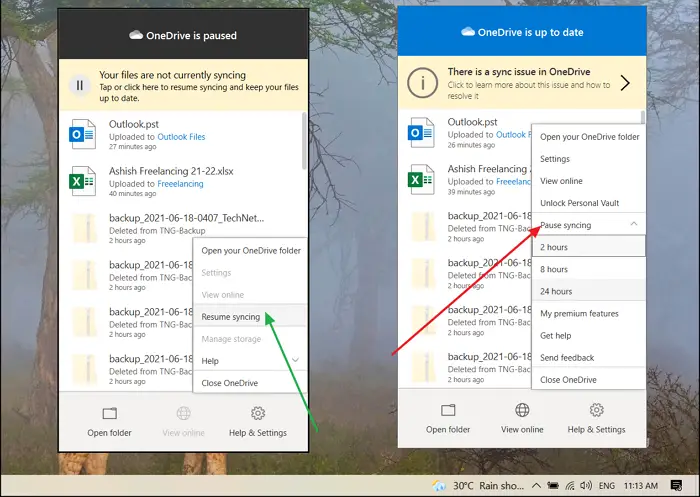Screen dimensions: 700x497
Task: Click 'Your files are not currently syncing' banner
Action: tap(183, 85)
